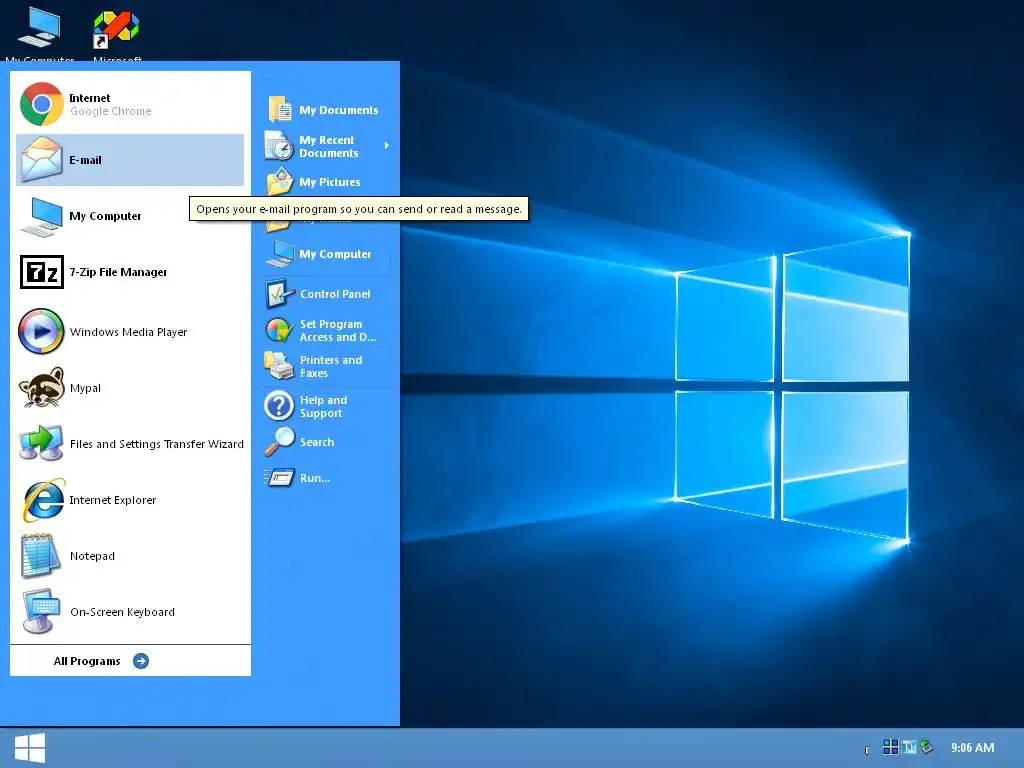Click the TU tray icon
Screen dimensions: 1024x768
point(909,747)
